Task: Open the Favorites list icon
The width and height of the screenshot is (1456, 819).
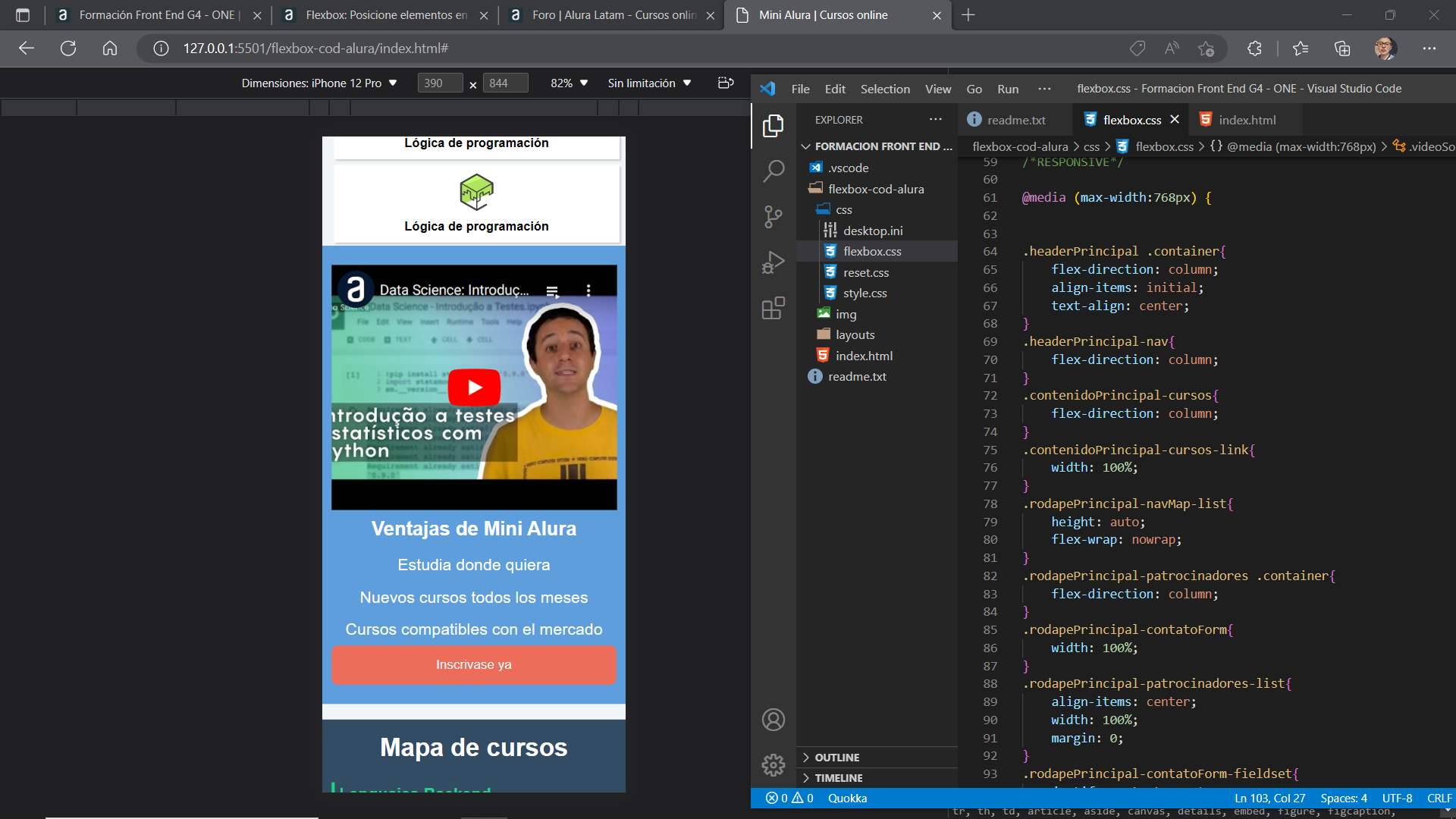Action: 1301,49
